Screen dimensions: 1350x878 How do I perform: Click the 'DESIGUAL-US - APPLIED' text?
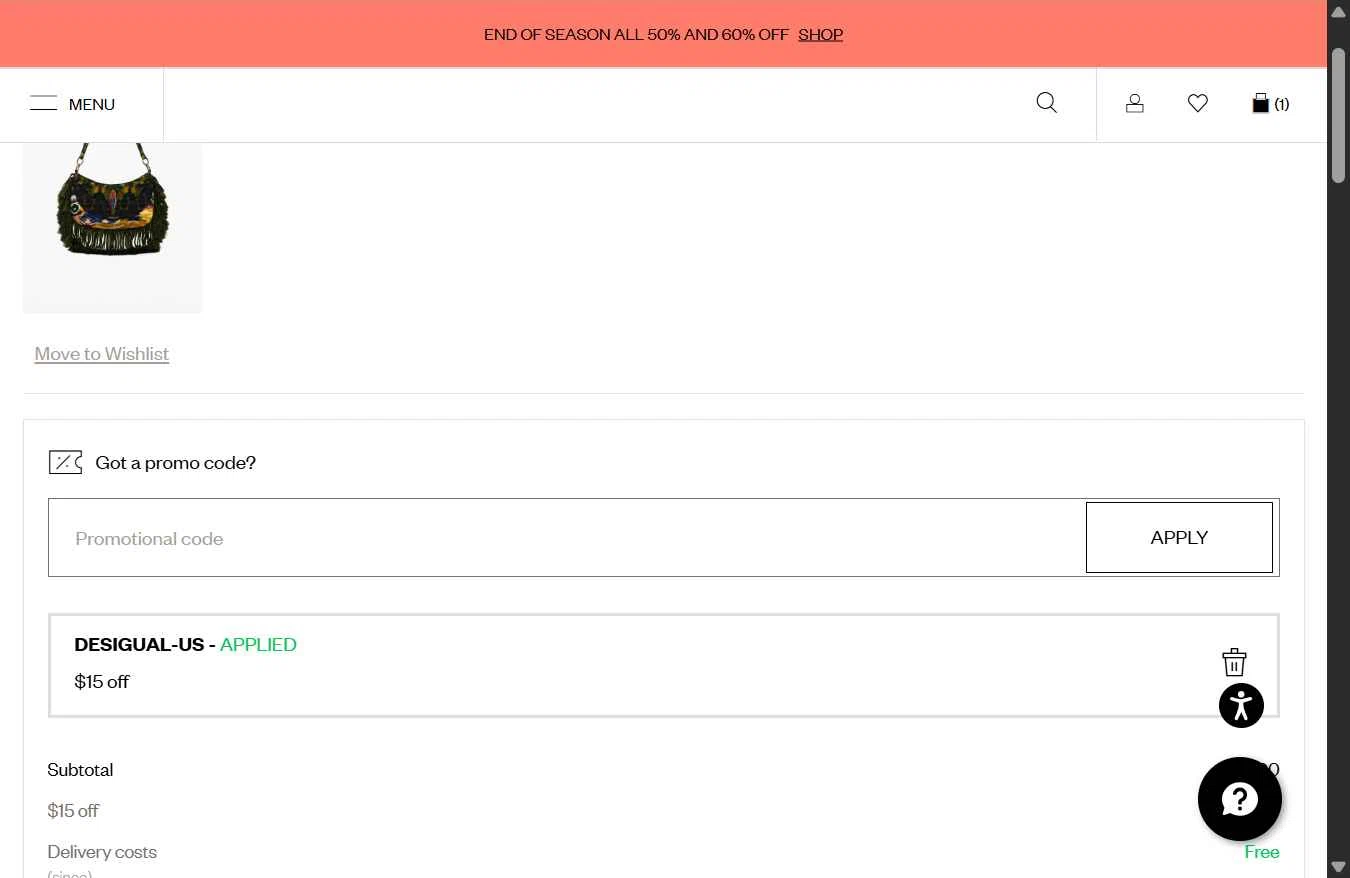point(185,645)
